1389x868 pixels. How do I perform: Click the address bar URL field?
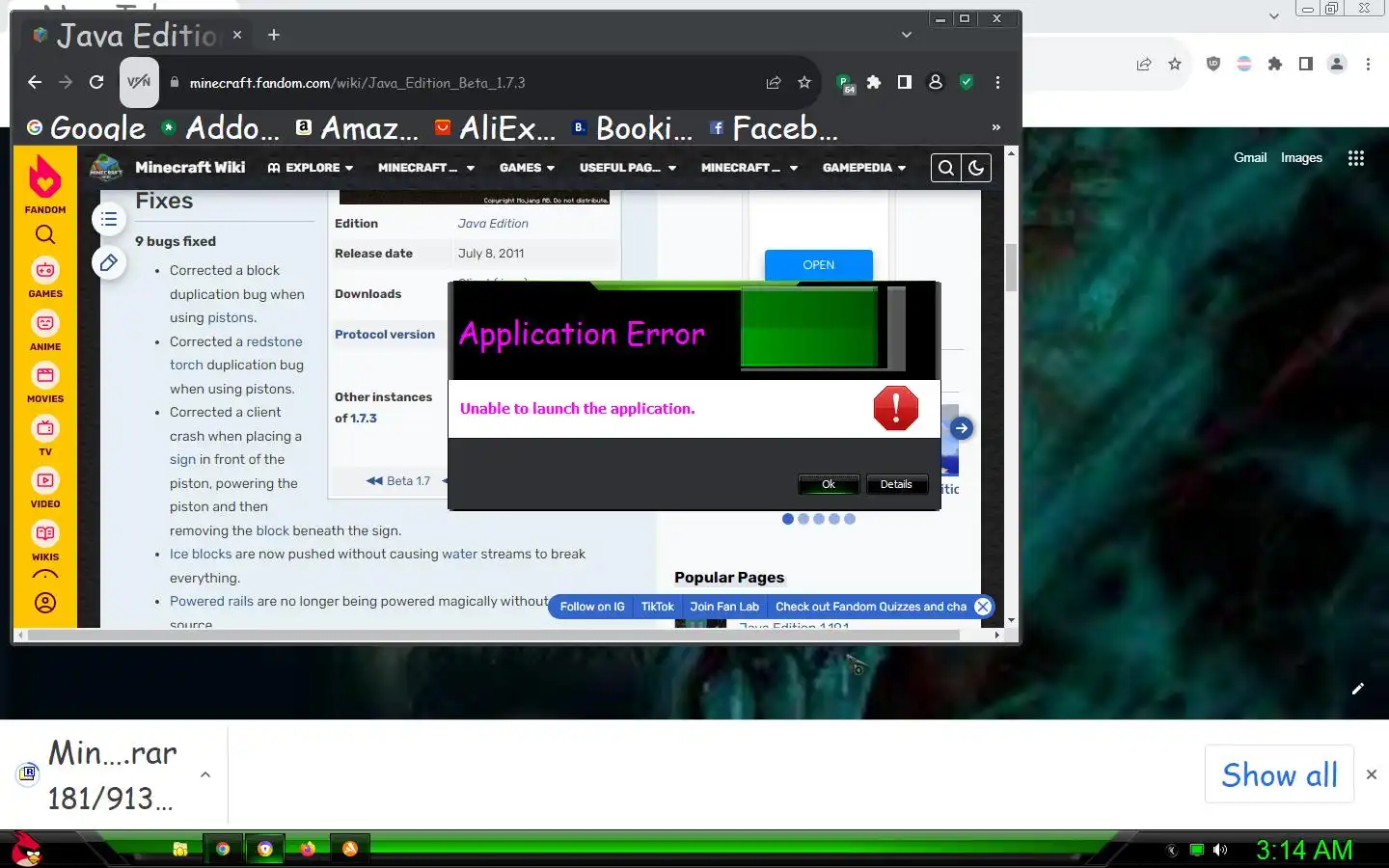(x=463, y=83)
